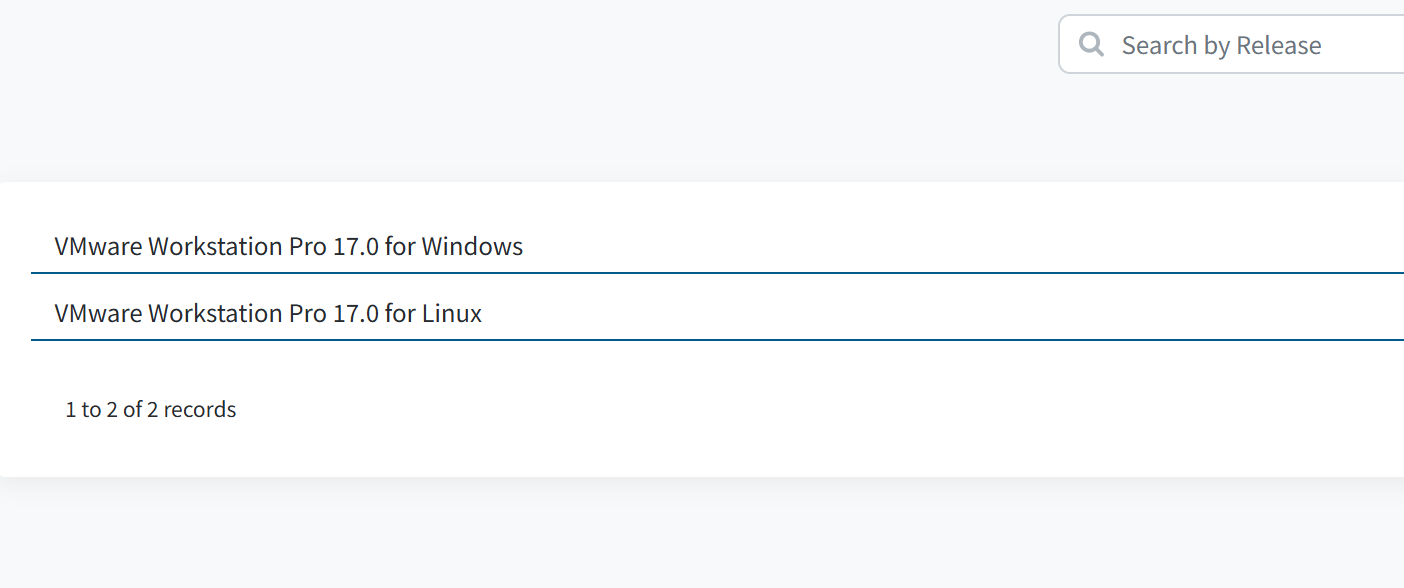Image resolution: width=1404 pixels, height=588 pixels.
Task: Click the gray icon left of the search placeholder
Action: pyautogui.click(x=1092, y=45)
